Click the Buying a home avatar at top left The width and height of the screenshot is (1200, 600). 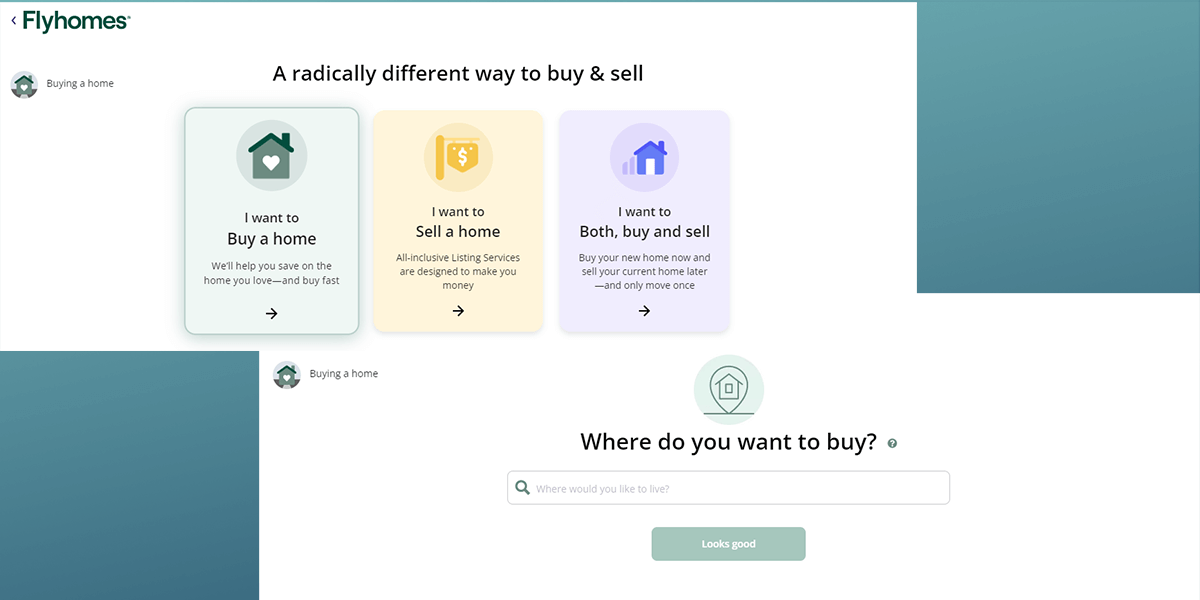[x=23, y=84]
